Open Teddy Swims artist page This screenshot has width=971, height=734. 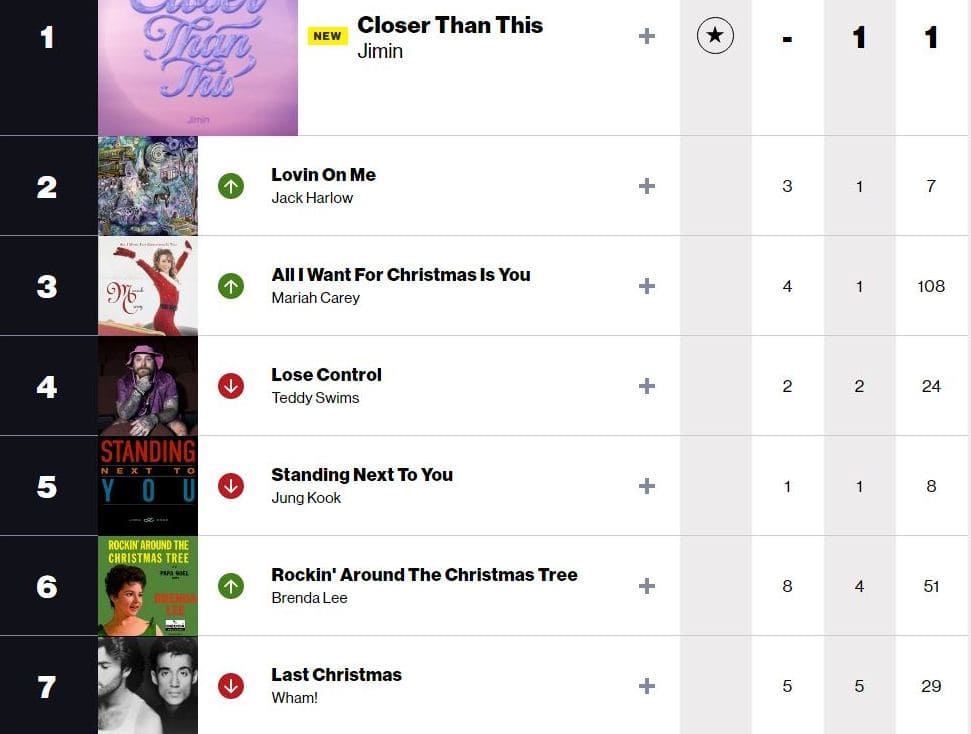[315, 398]
